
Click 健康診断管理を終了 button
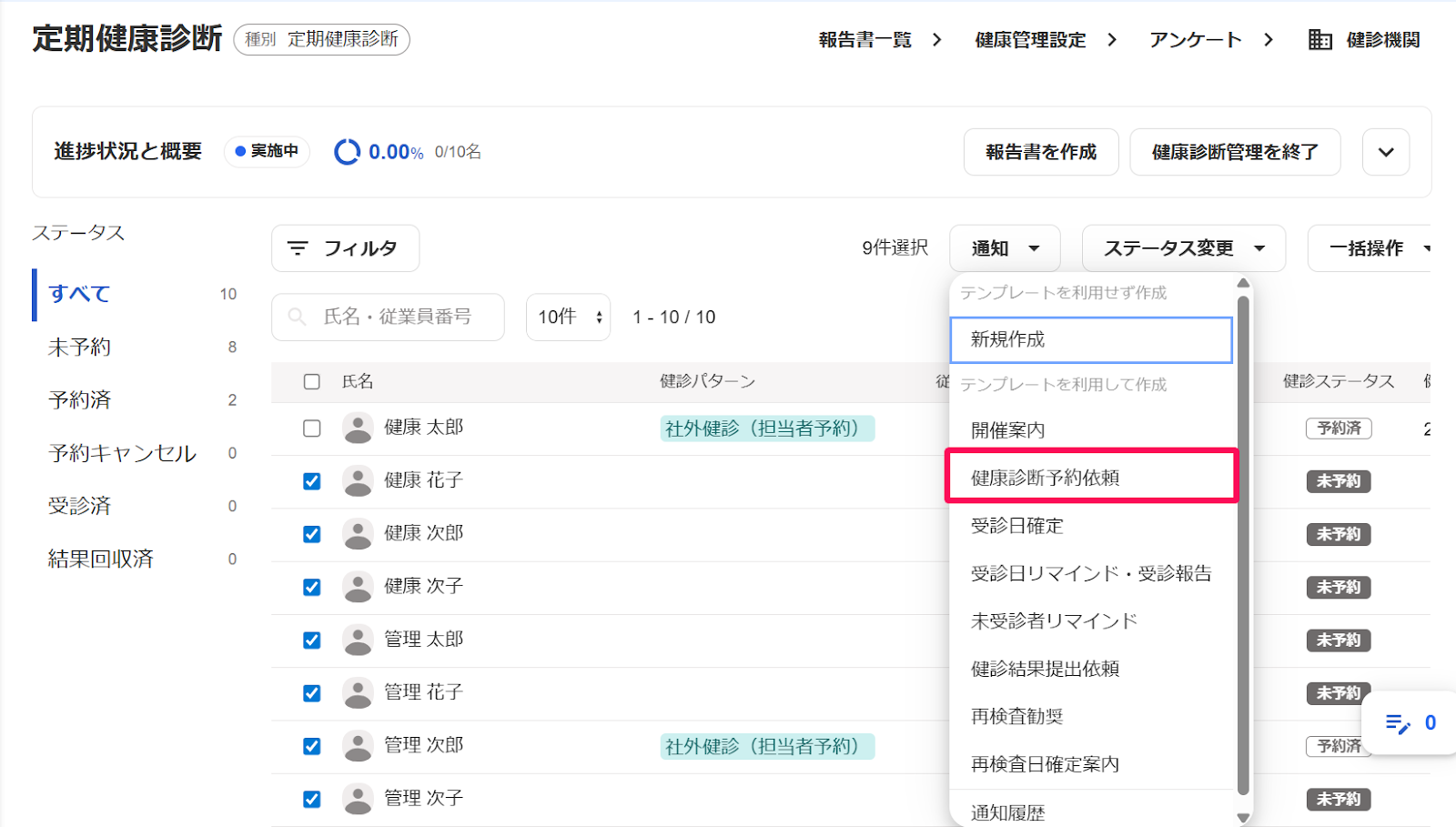[x=1235, y=152]
